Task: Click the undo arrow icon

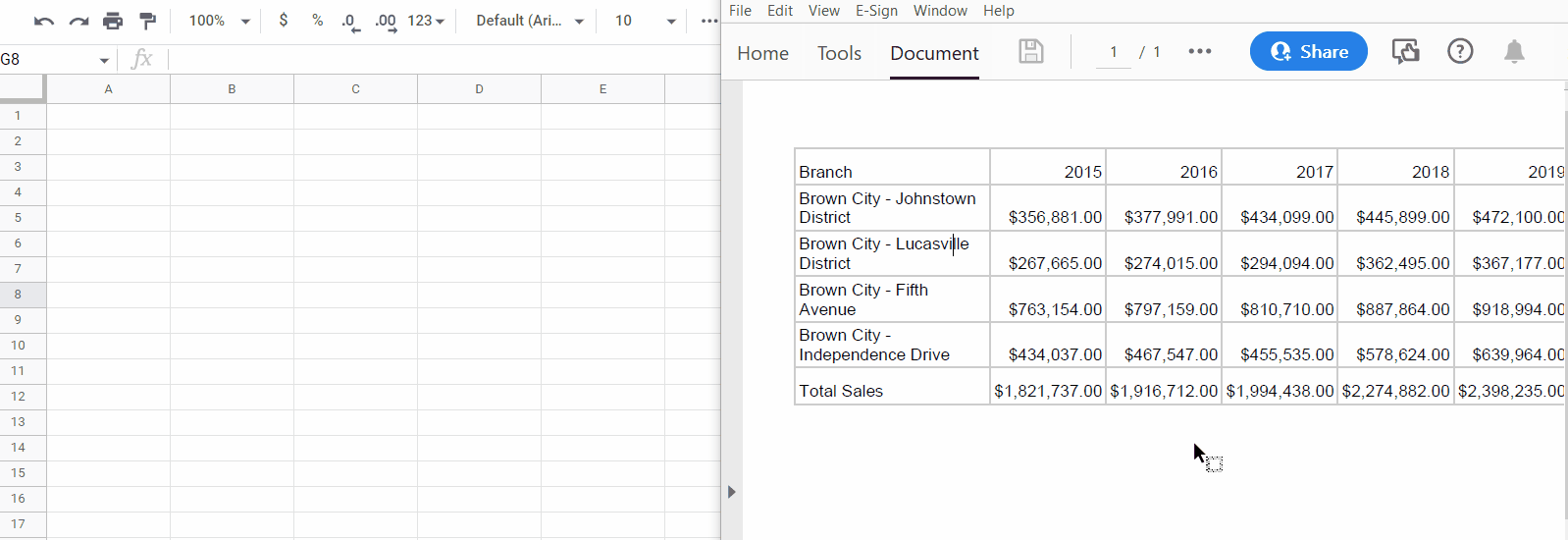Action: [x=43, y=21]
